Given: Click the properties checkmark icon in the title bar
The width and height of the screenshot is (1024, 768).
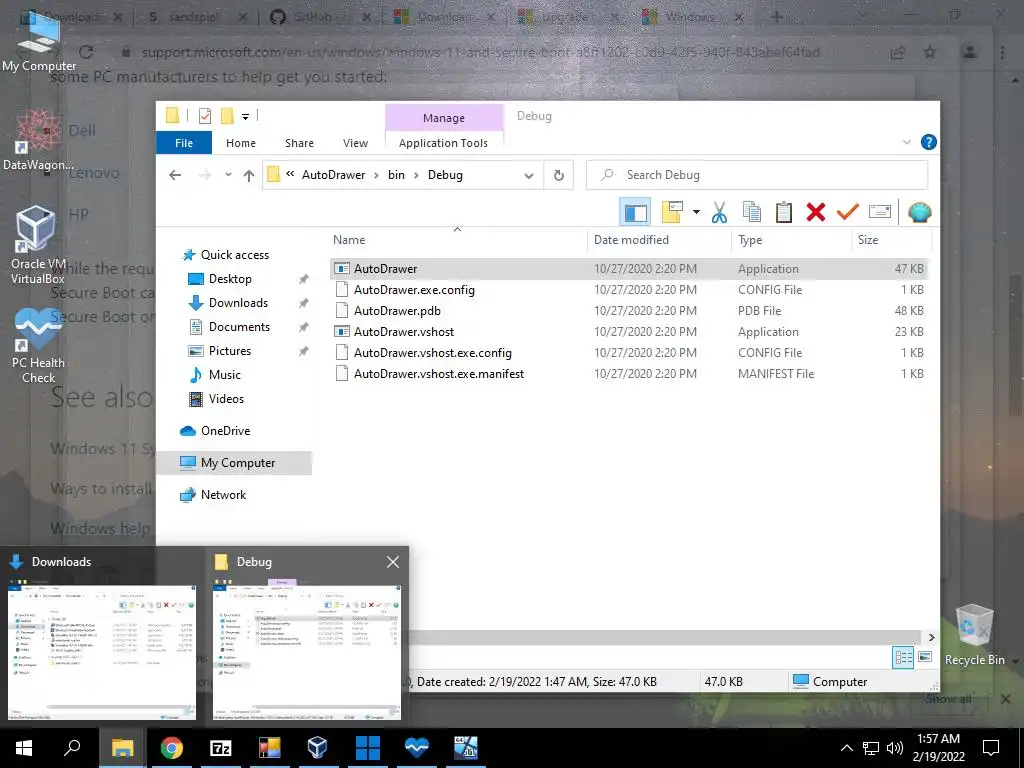Looking at the screenshot, I should [205, 116].
